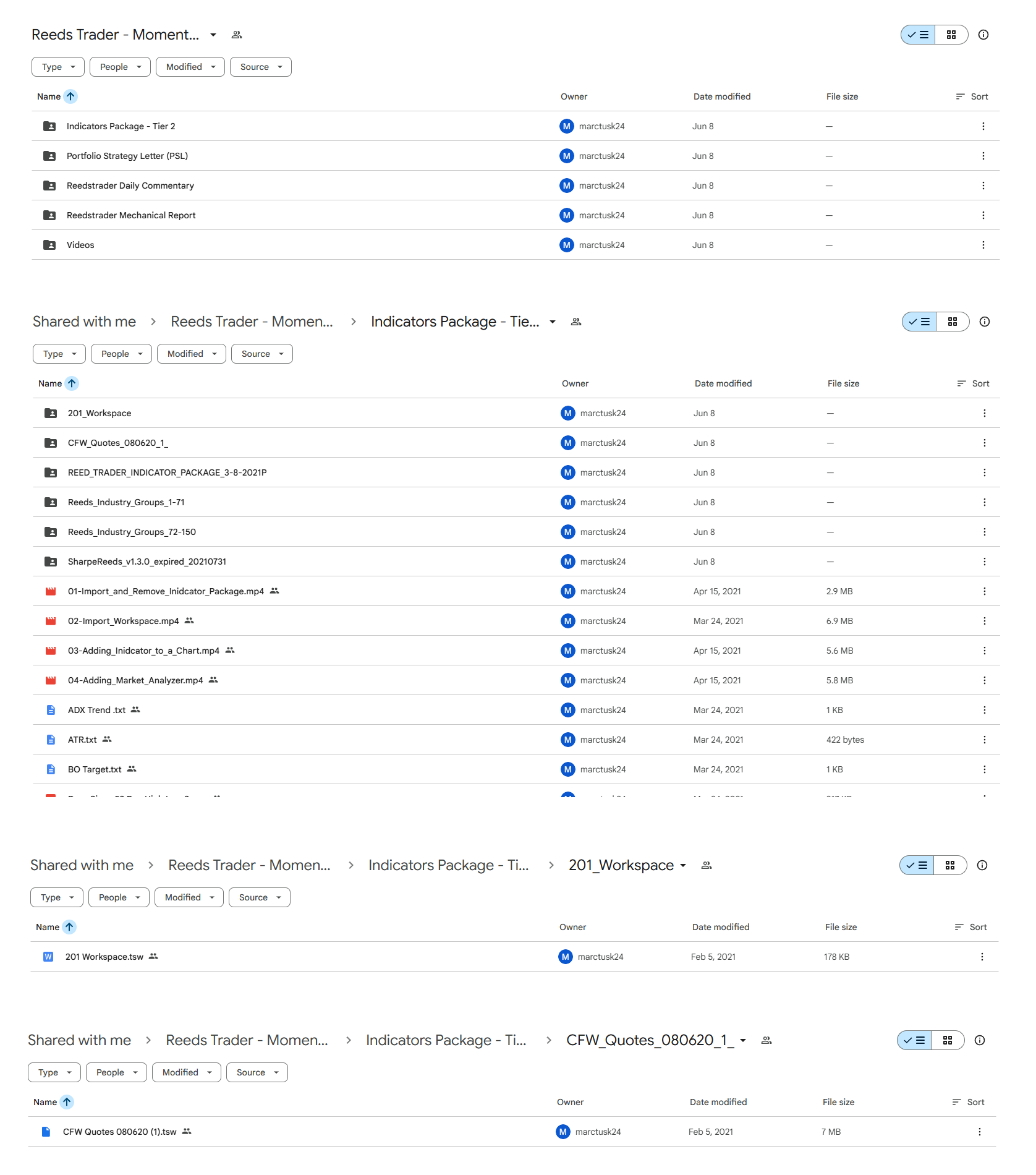The image size is (1036, 1175).
Task: Click shared people icon beside CFW_Quotes_080620_1_ title
Action: (x=766, y=1040)
